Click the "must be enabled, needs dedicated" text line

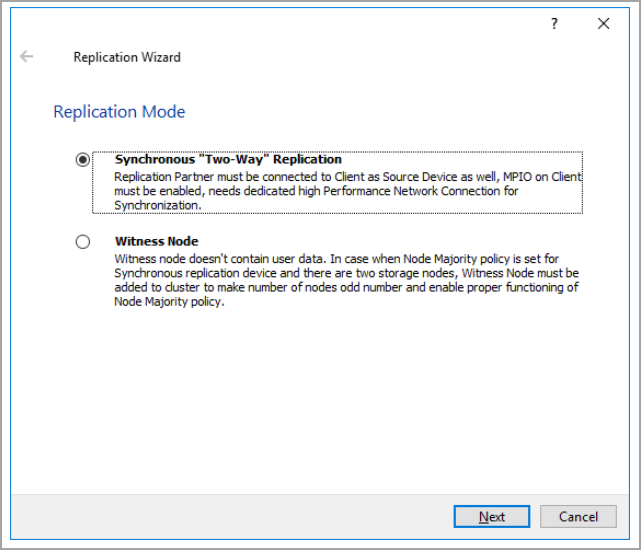pyautogui.click(x=316, y=191)
